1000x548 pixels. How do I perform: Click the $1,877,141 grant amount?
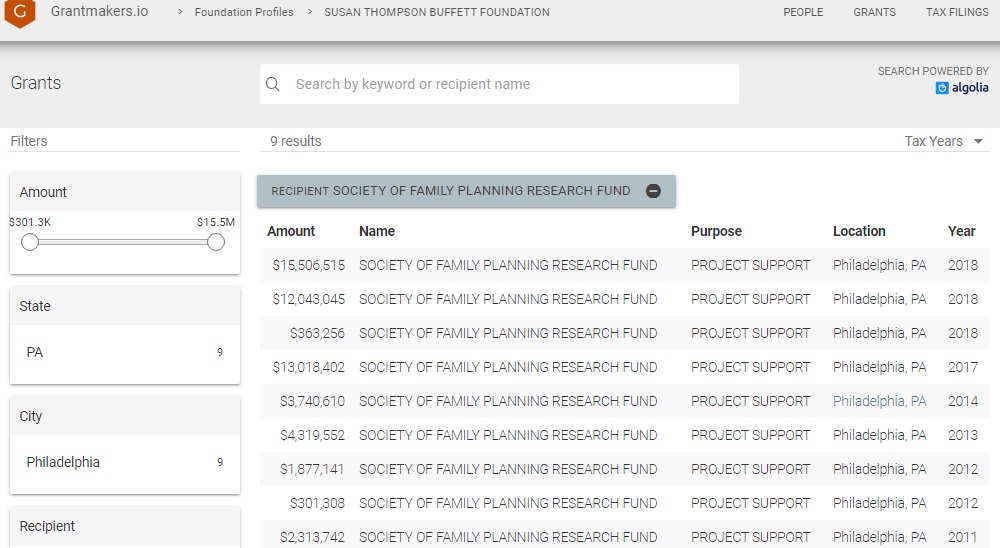coord(312,469)
